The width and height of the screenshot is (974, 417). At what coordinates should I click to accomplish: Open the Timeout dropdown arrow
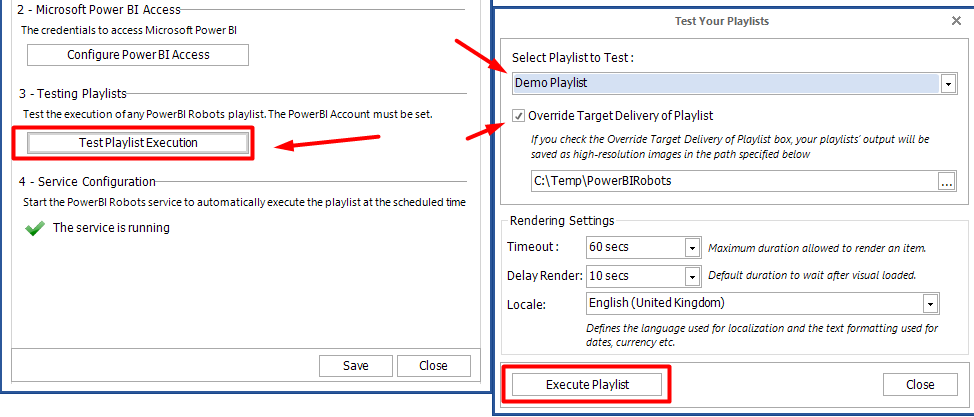(x=691, y=247)
